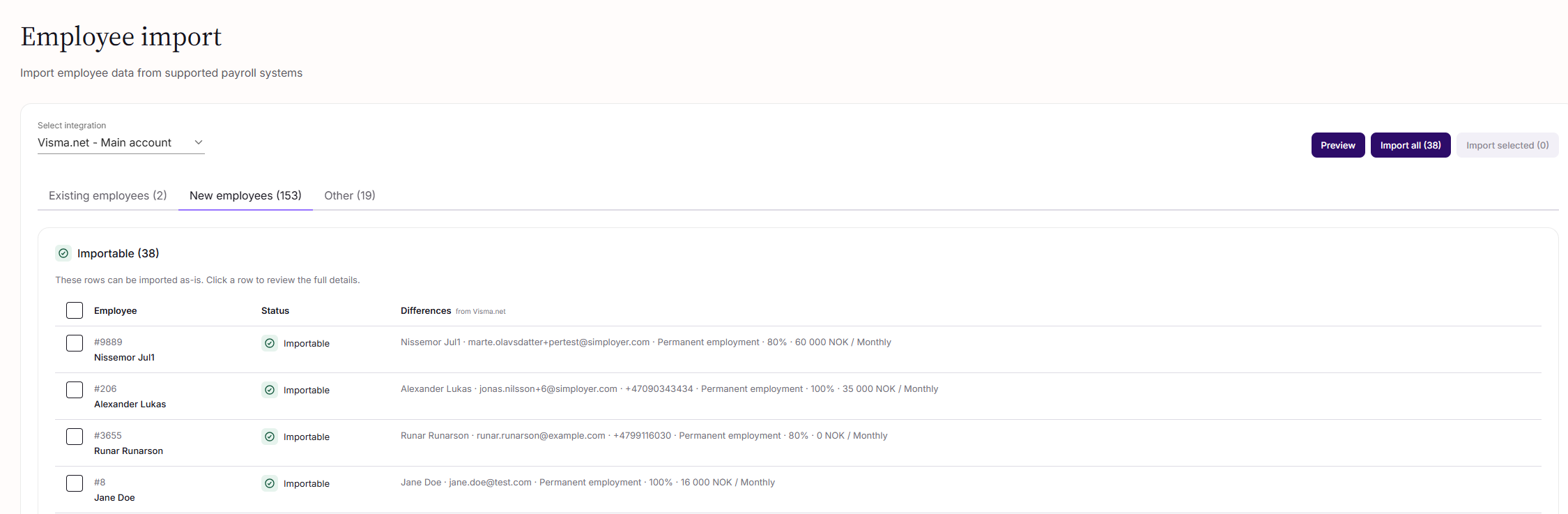This screenshot has width=1568, height=514.
Task: Click Importable status icon for Alexander Lukas
Action: tap(270, 390)
